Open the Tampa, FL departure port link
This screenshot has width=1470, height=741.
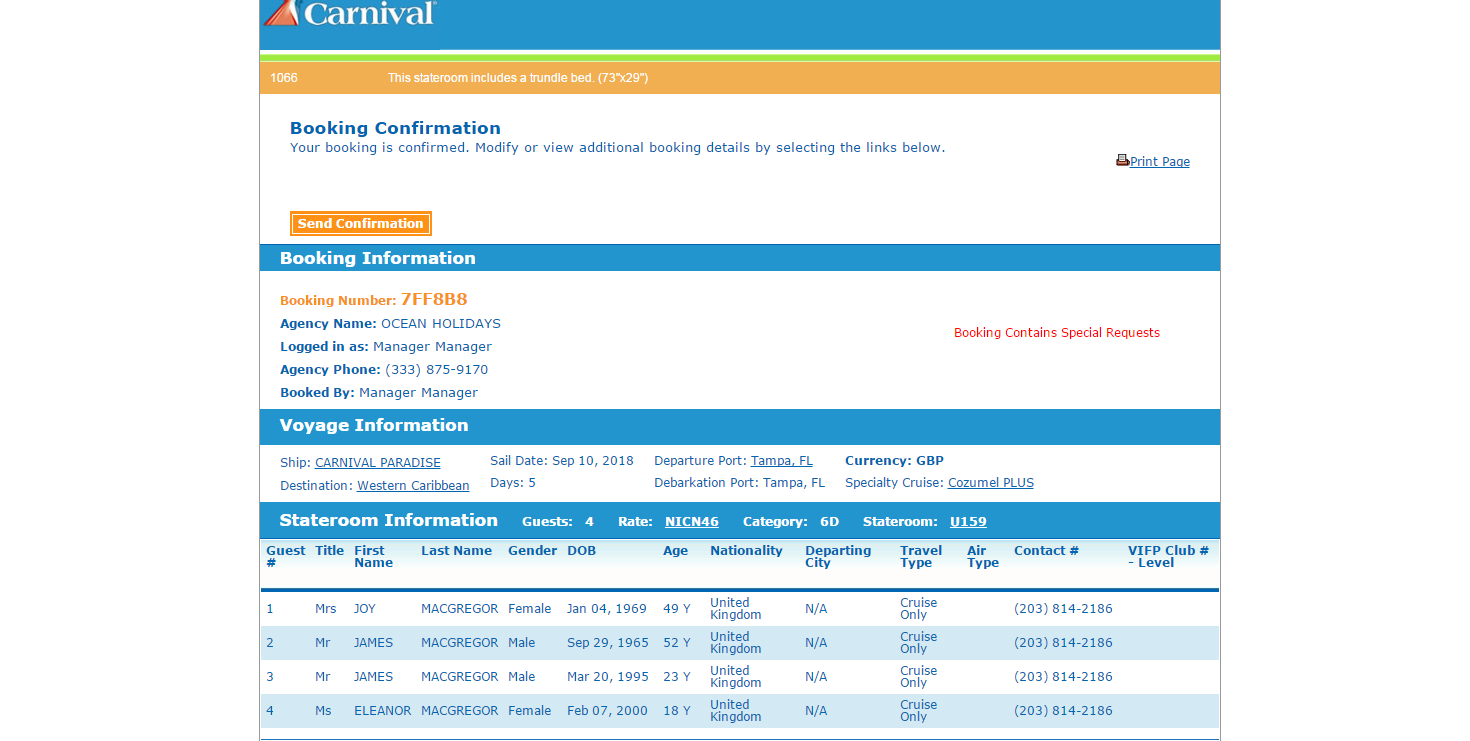pos(782,461)
